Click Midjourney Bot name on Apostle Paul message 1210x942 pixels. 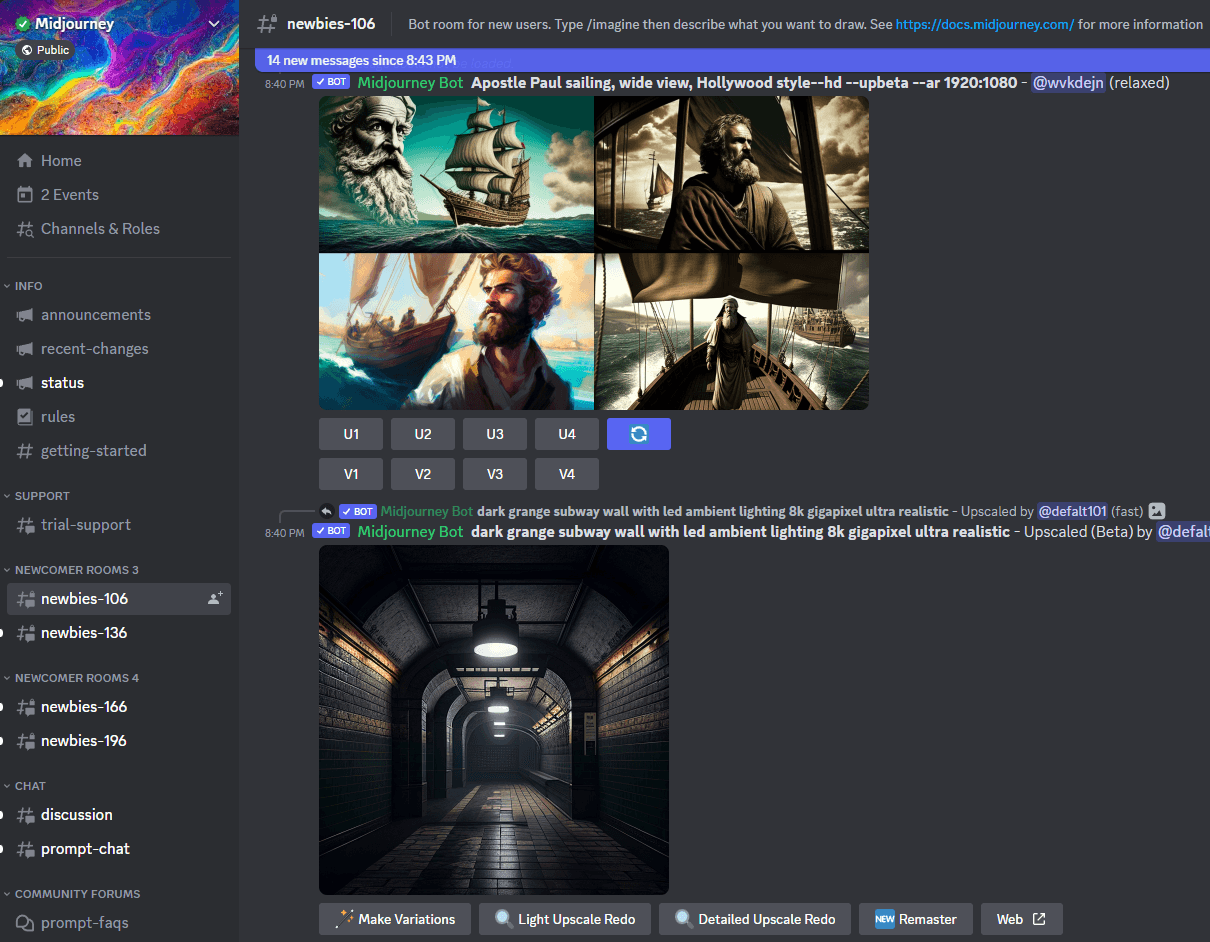(x=410, y=83)
